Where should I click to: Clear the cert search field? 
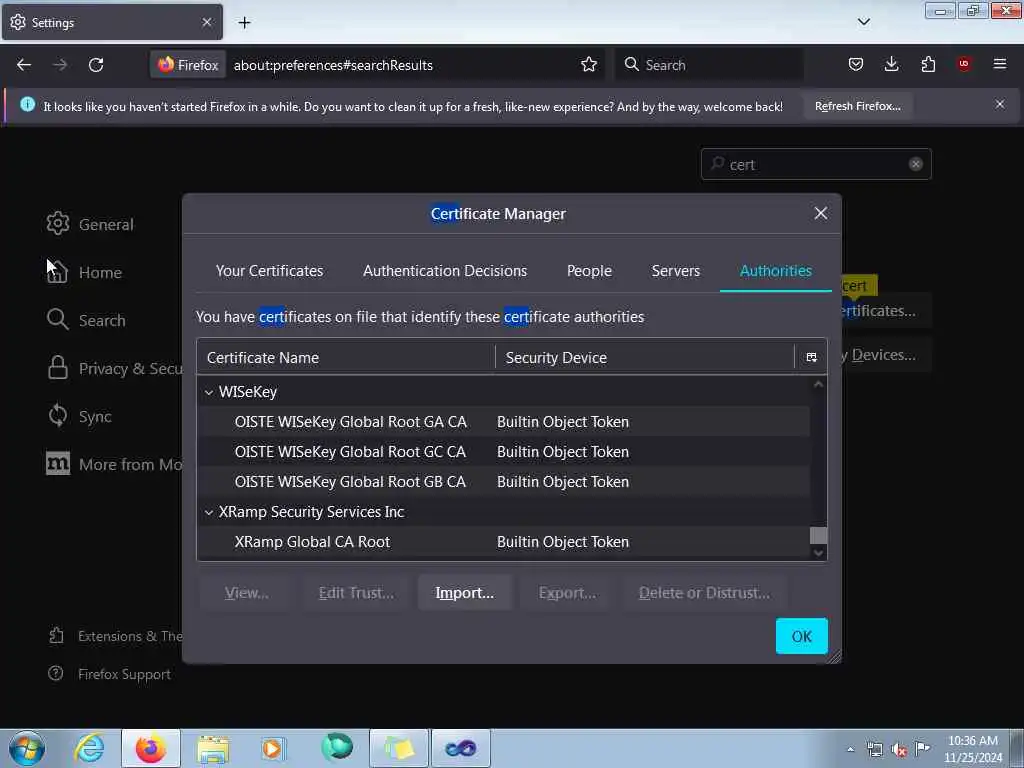[916, 164]
